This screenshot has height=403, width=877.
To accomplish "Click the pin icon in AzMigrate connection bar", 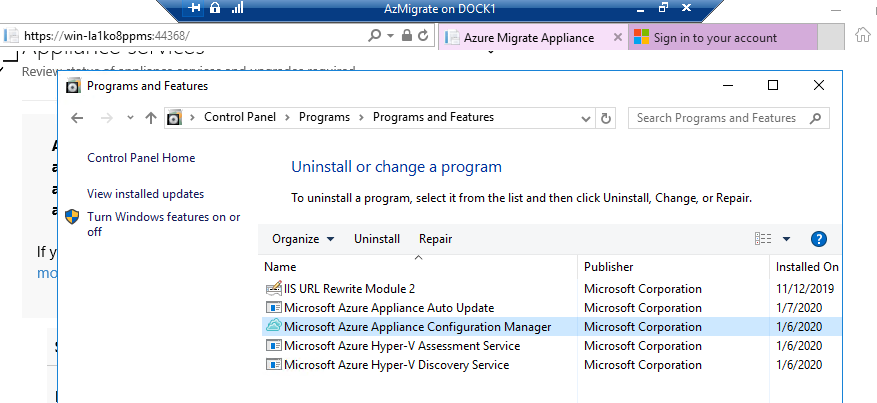I will [194, 8].
